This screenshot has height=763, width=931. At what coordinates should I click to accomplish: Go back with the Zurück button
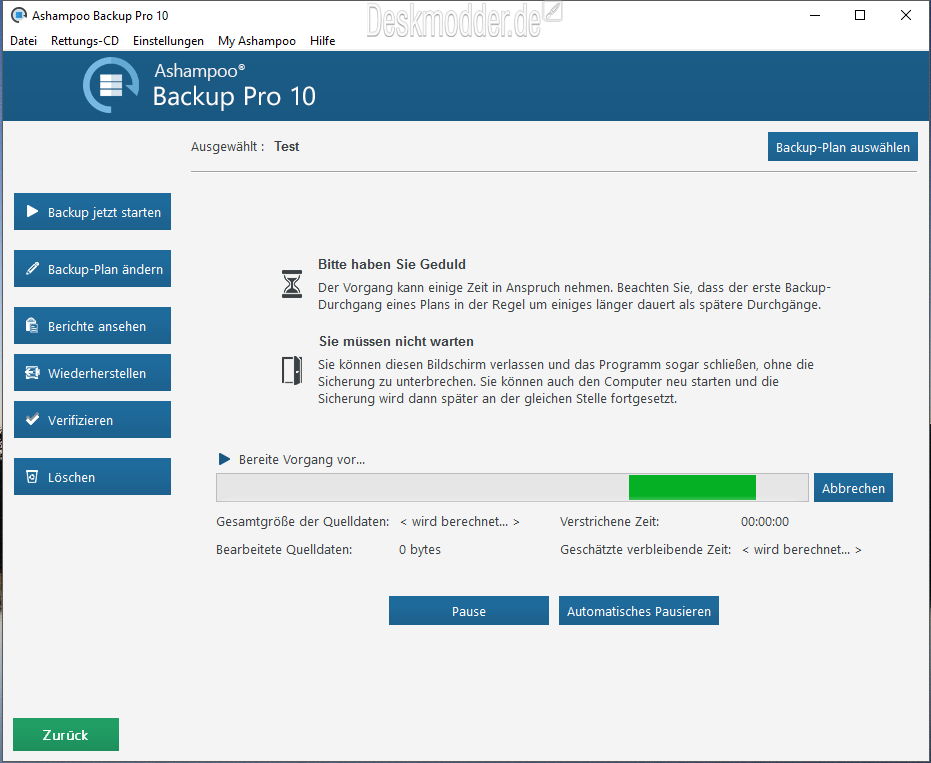point(66,734)
